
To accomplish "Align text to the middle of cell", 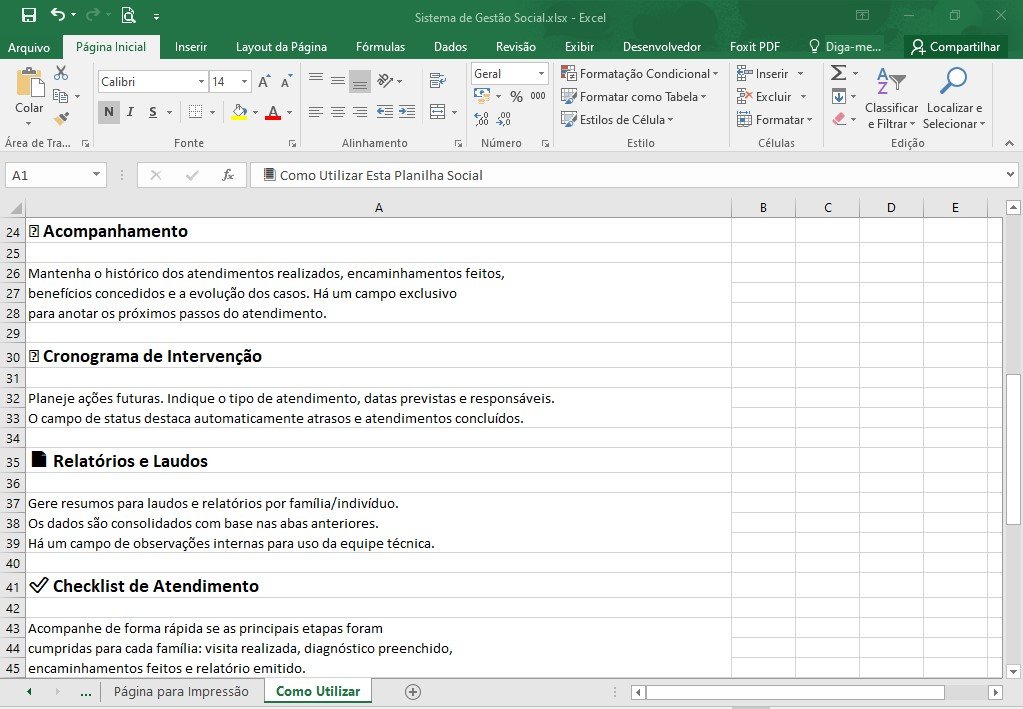I will pos(338,80).
